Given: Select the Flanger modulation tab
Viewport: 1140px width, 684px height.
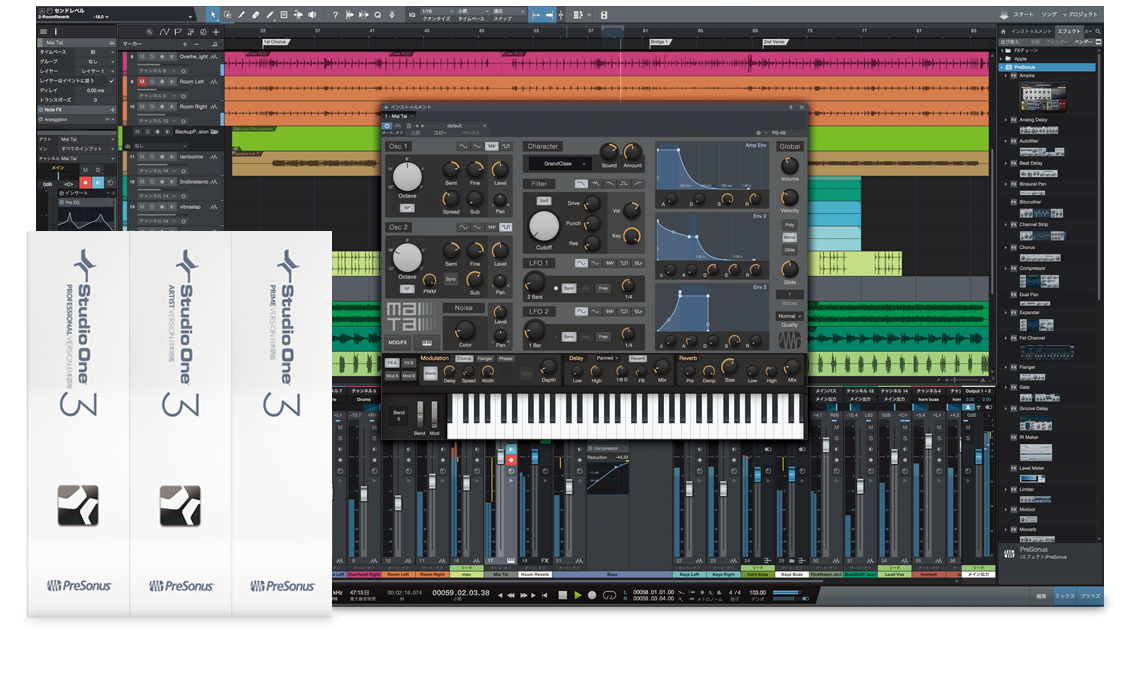Looking at the screenshot, I should pos(485,358).
